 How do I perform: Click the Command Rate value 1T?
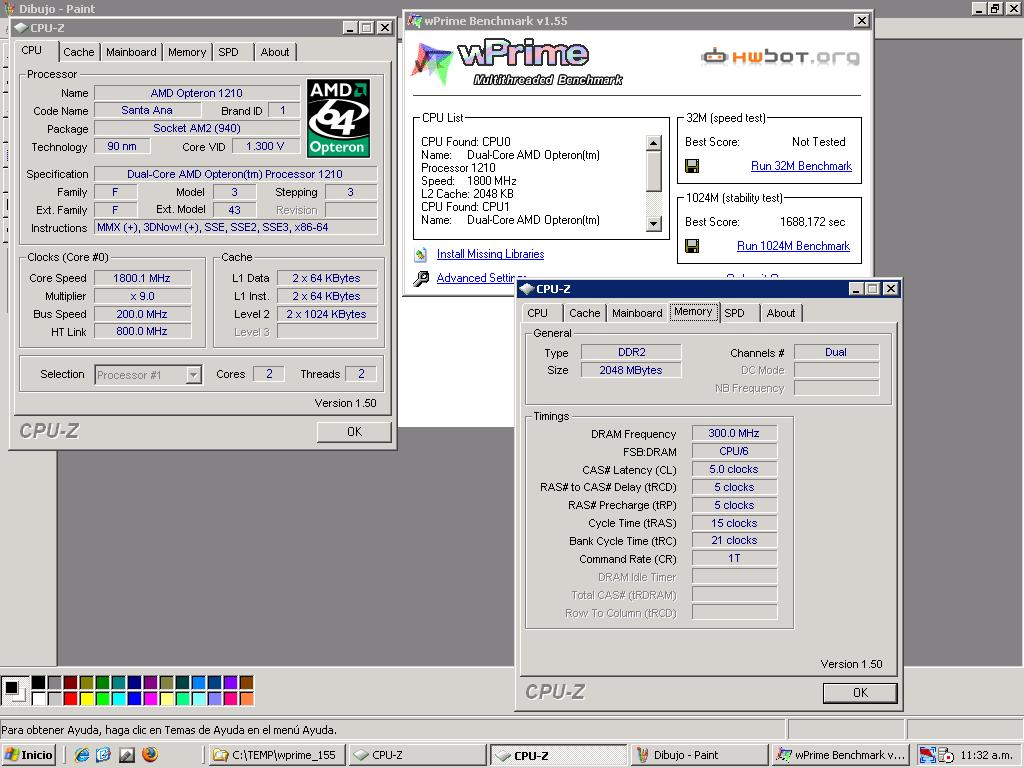point(734,558)
